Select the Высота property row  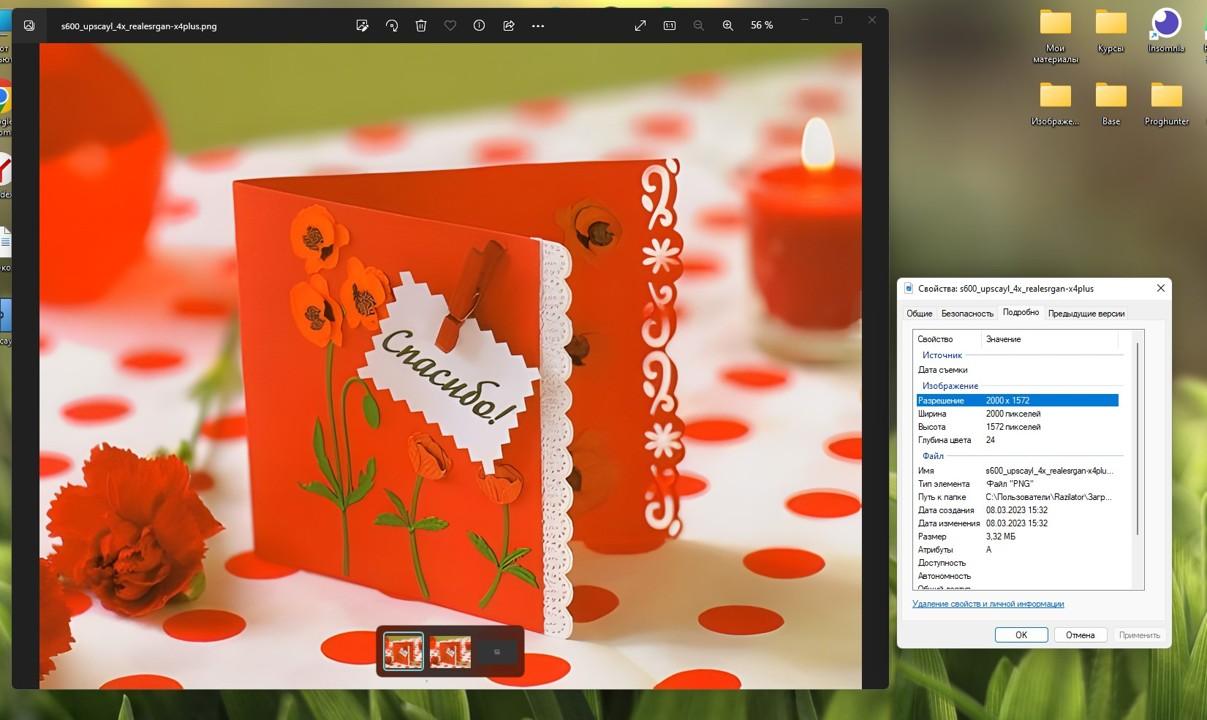[1017, 427]
